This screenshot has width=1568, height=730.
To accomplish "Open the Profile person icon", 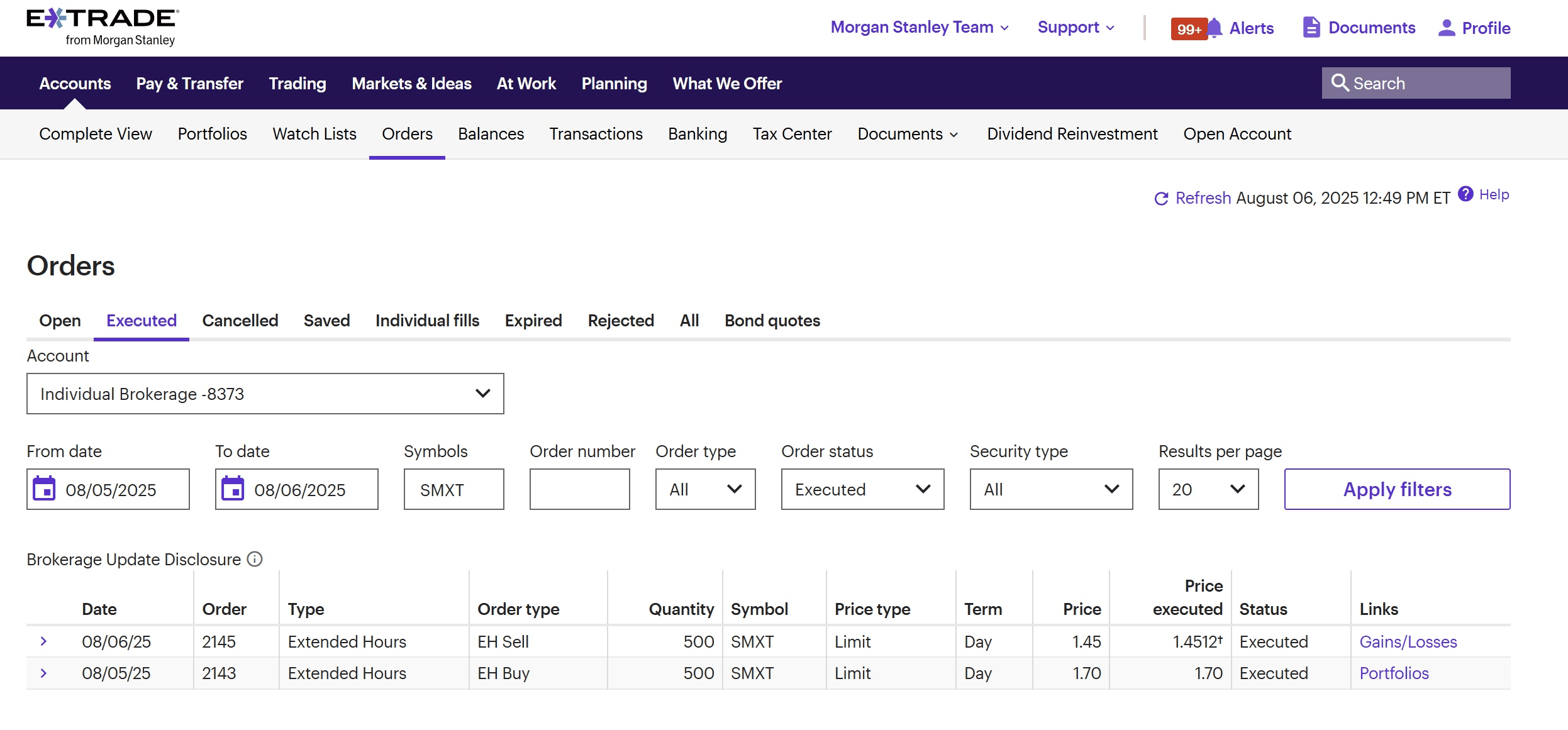I will coord(1446,28).
